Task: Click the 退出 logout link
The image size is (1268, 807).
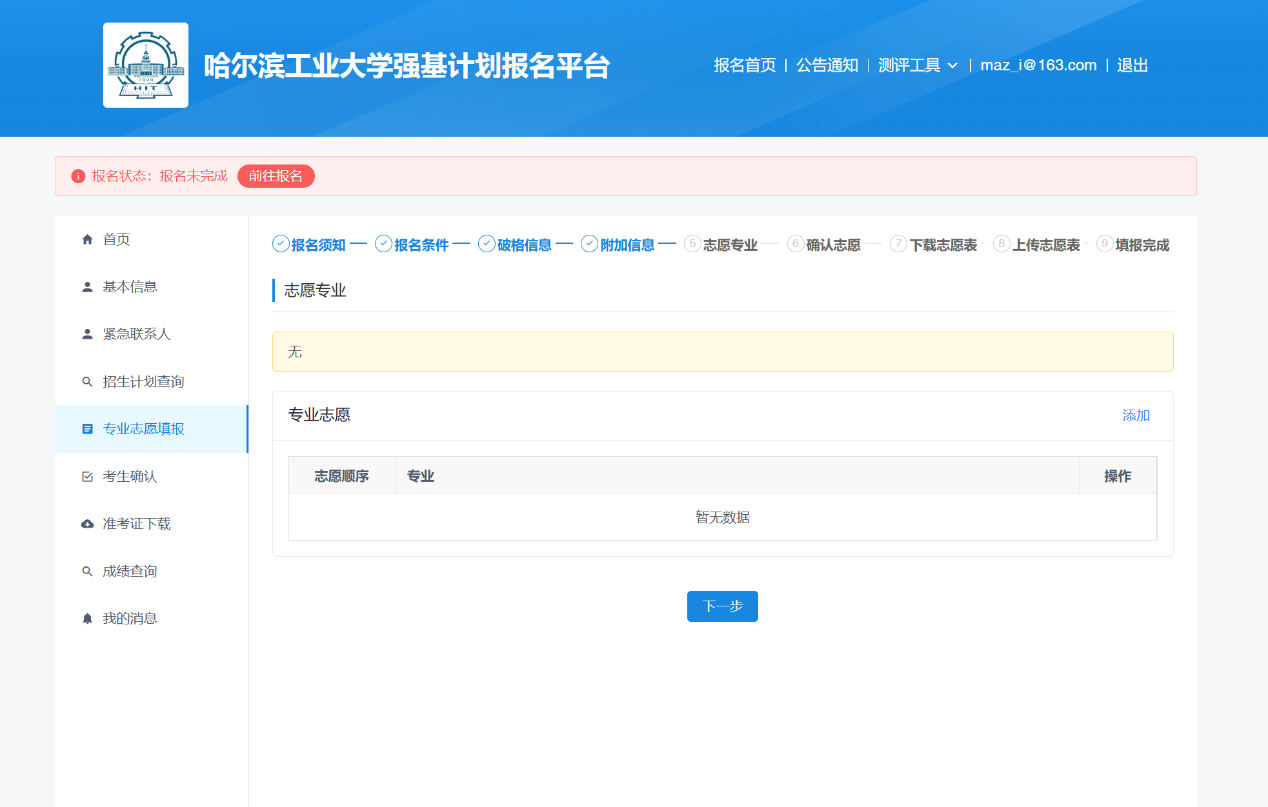Action: (1132, 65)
